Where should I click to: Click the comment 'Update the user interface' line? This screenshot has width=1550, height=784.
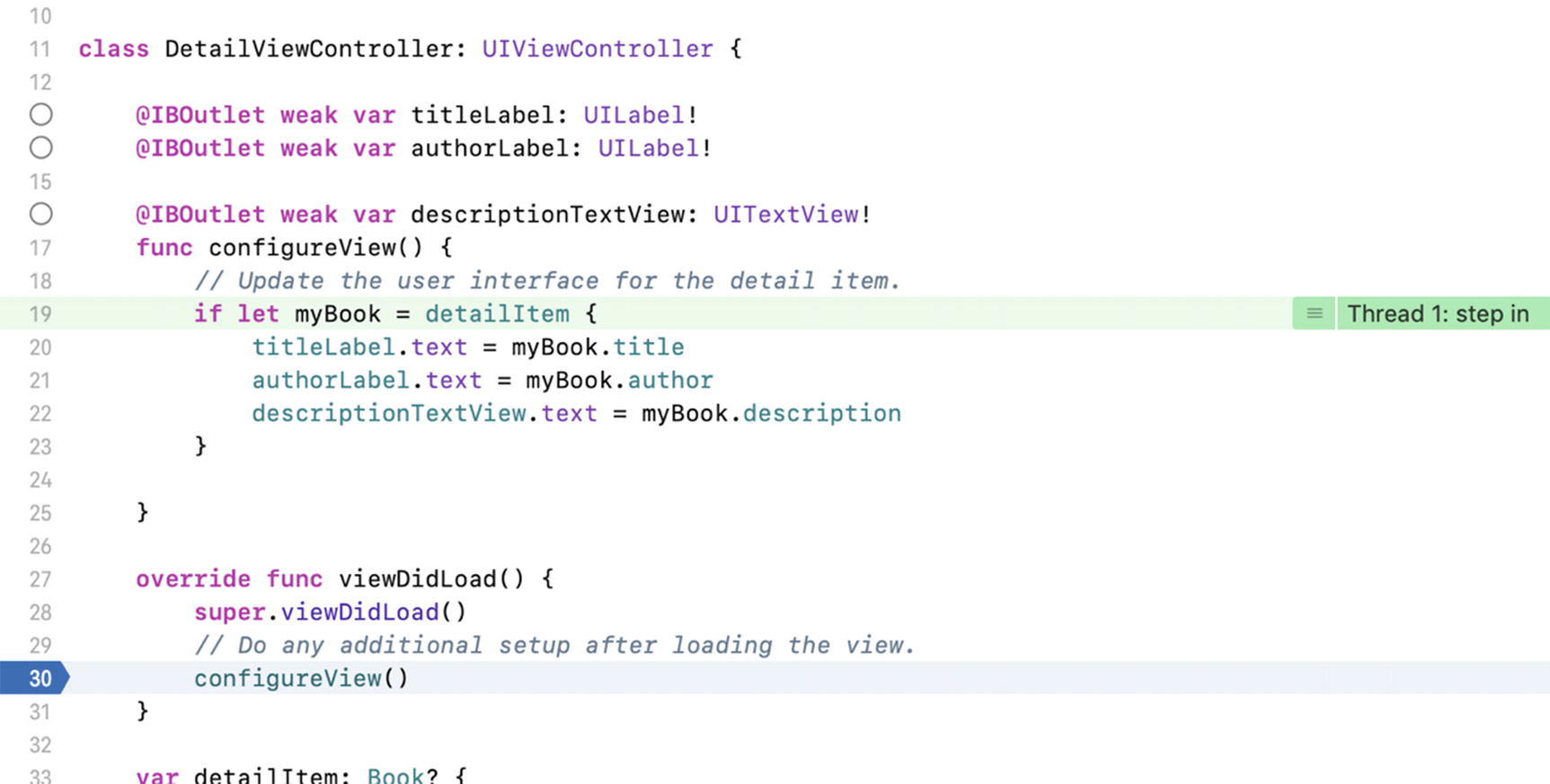click(548, 281)
